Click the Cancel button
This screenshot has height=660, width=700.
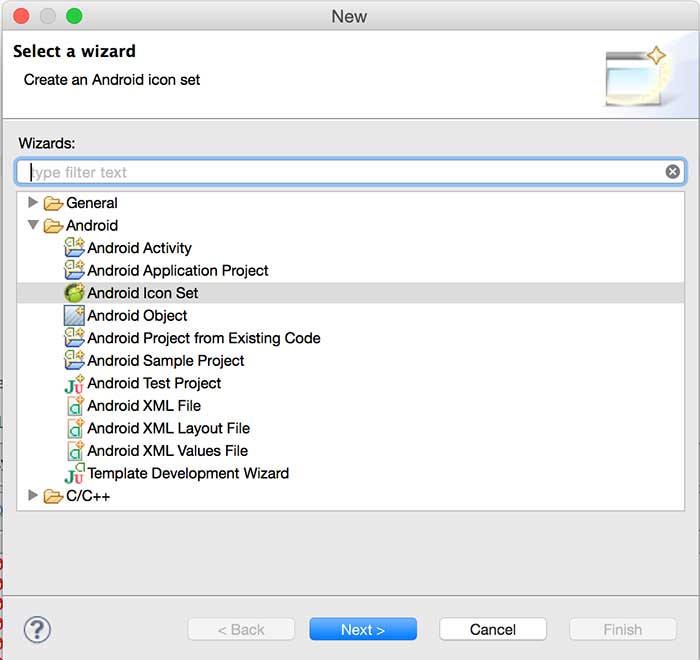pyautogui.click(x=493, y=629)
